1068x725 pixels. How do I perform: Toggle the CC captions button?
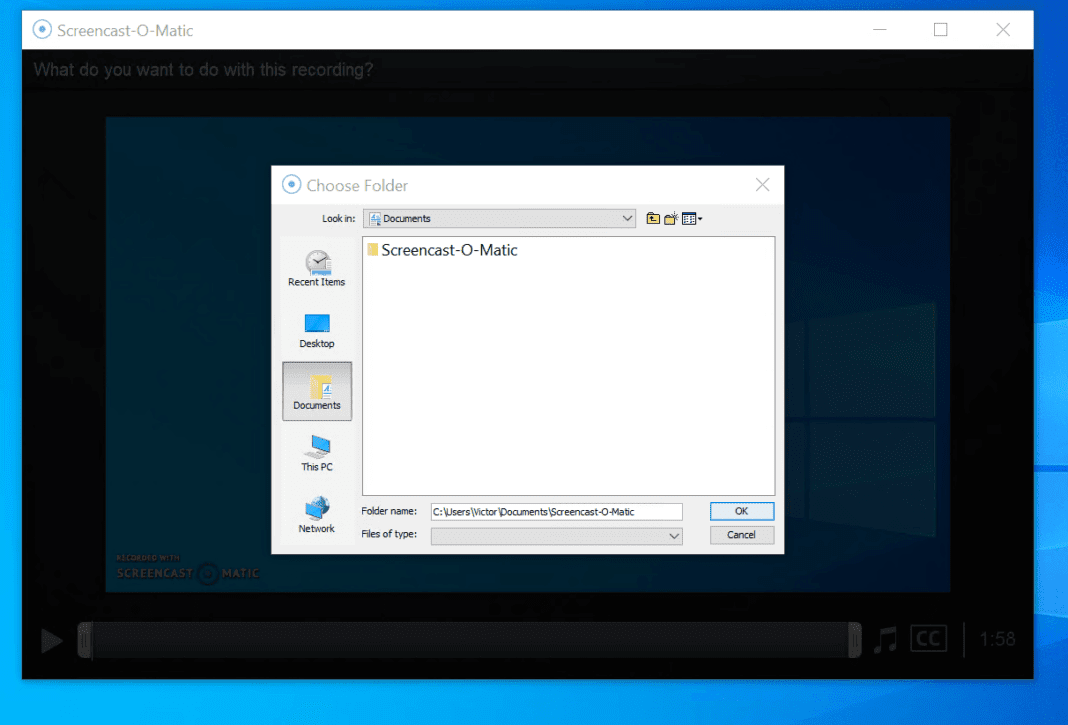[928, 639]
